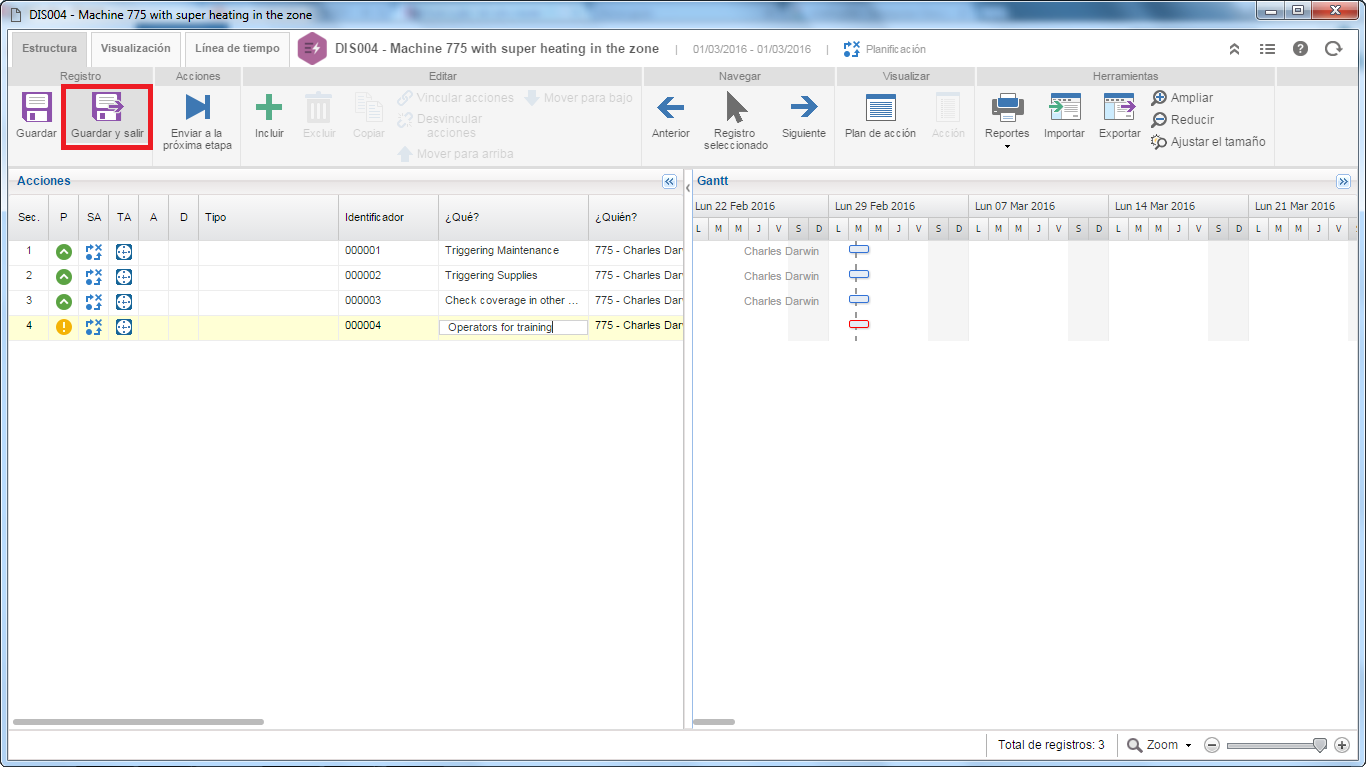Click the Guardar save icon
Viewport: 1366px width, 767px height.
click(36, 108)
